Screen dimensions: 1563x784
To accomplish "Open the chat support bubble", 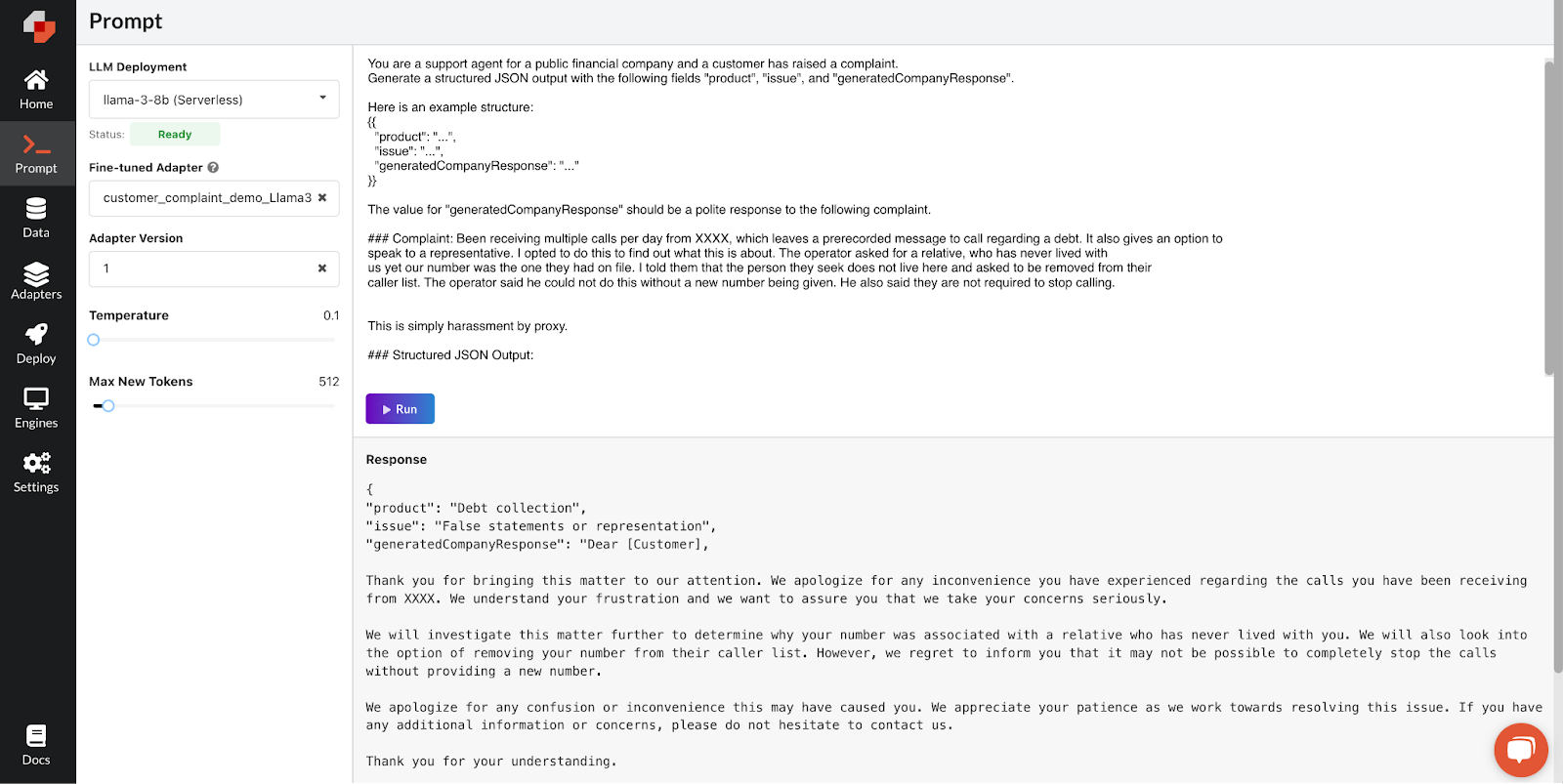I will 1520,750.
